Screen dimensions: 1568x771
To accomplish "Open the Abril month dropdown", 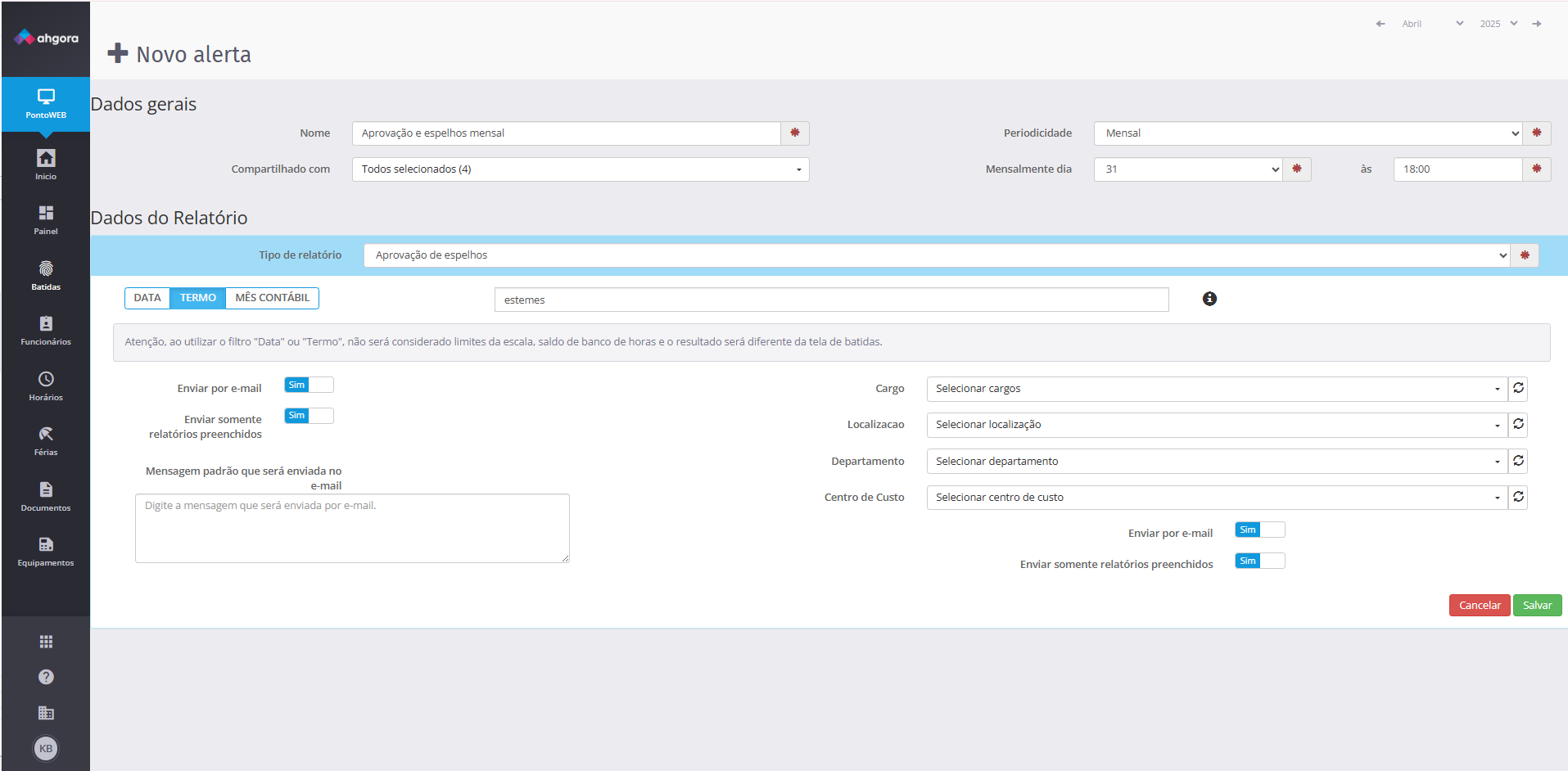I will (x=1432, y=24).
